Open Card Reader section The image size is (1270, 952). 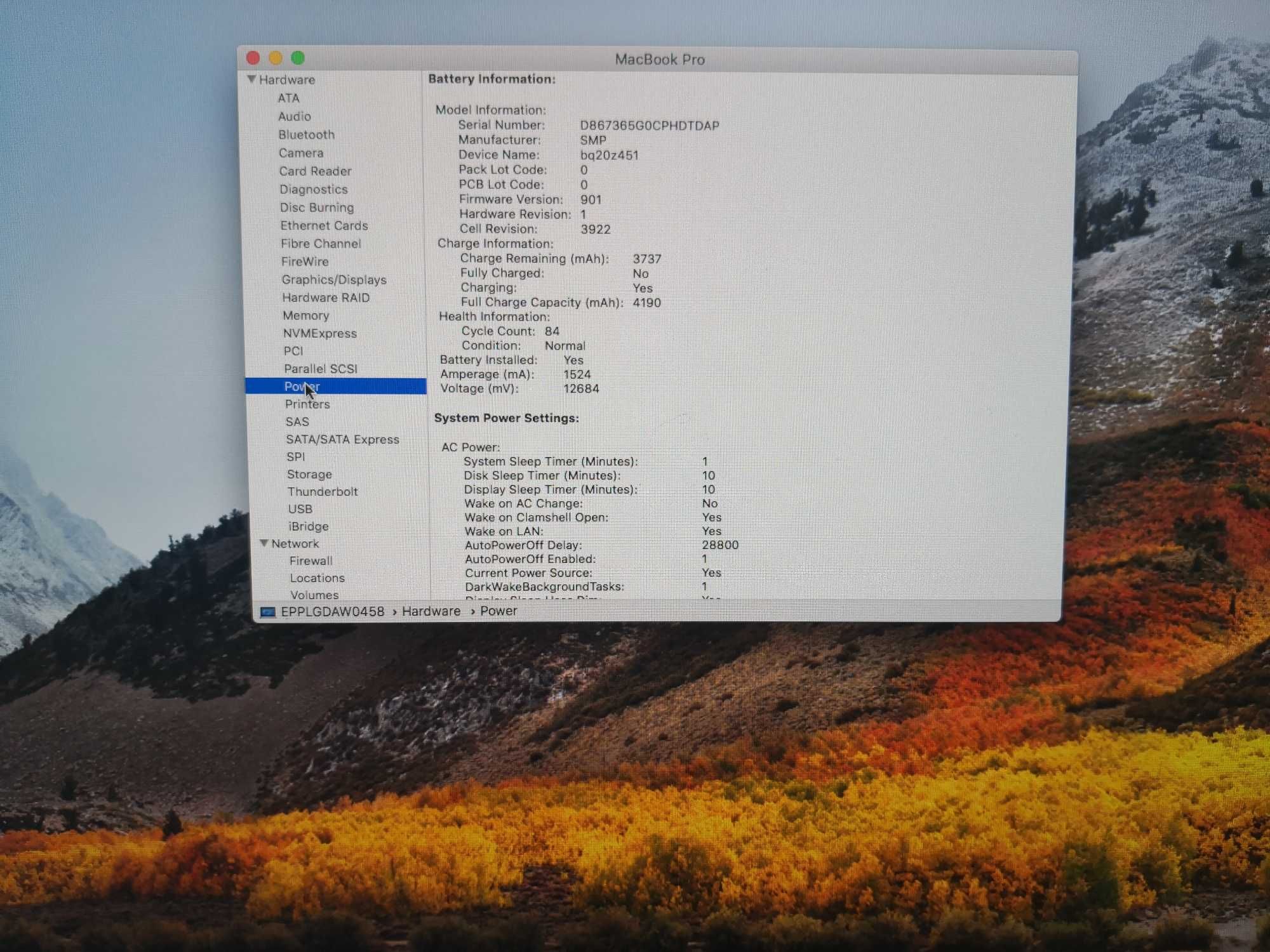315,171
